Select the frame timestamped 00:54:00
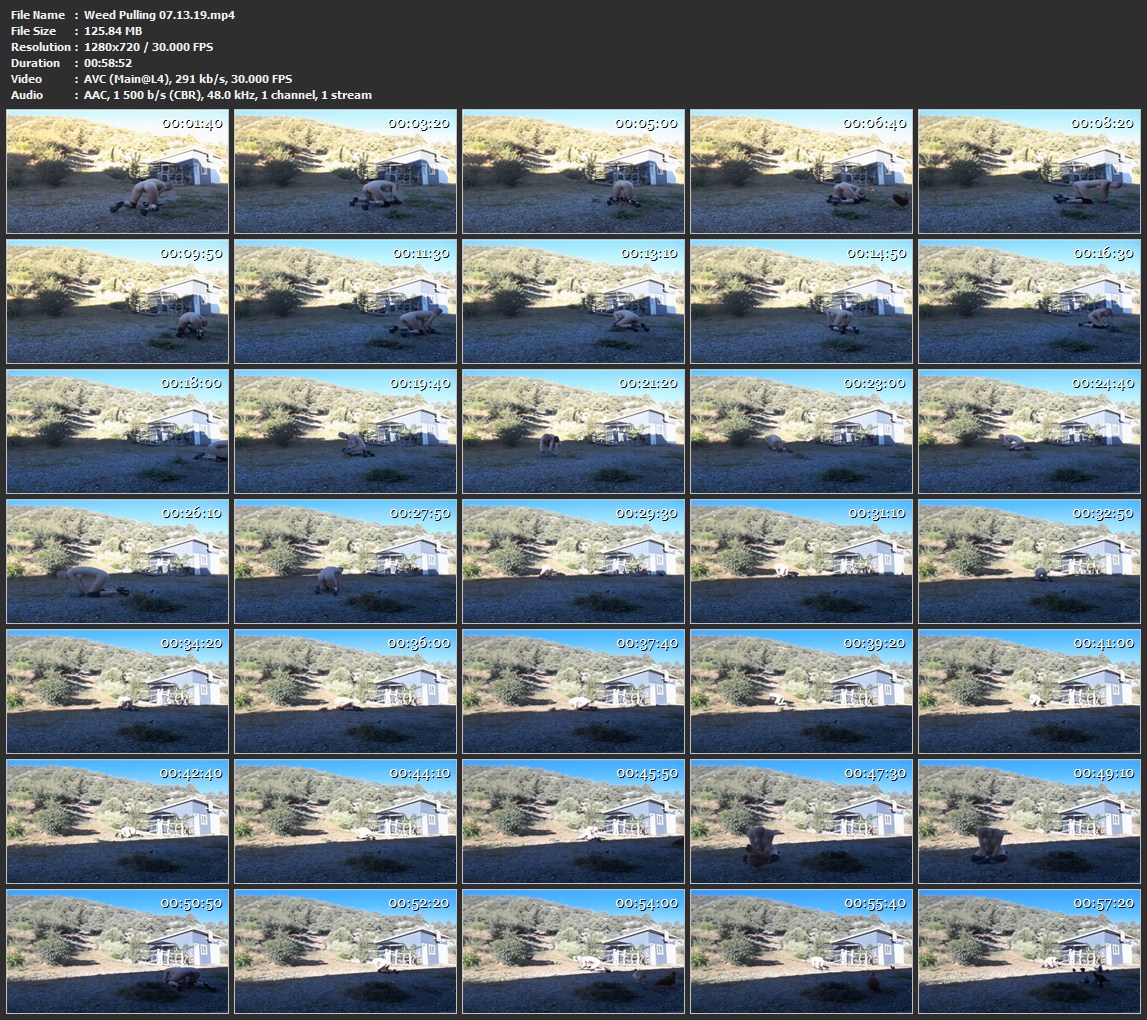Viewport: 1147px width, 1020px height. (574, 951)
